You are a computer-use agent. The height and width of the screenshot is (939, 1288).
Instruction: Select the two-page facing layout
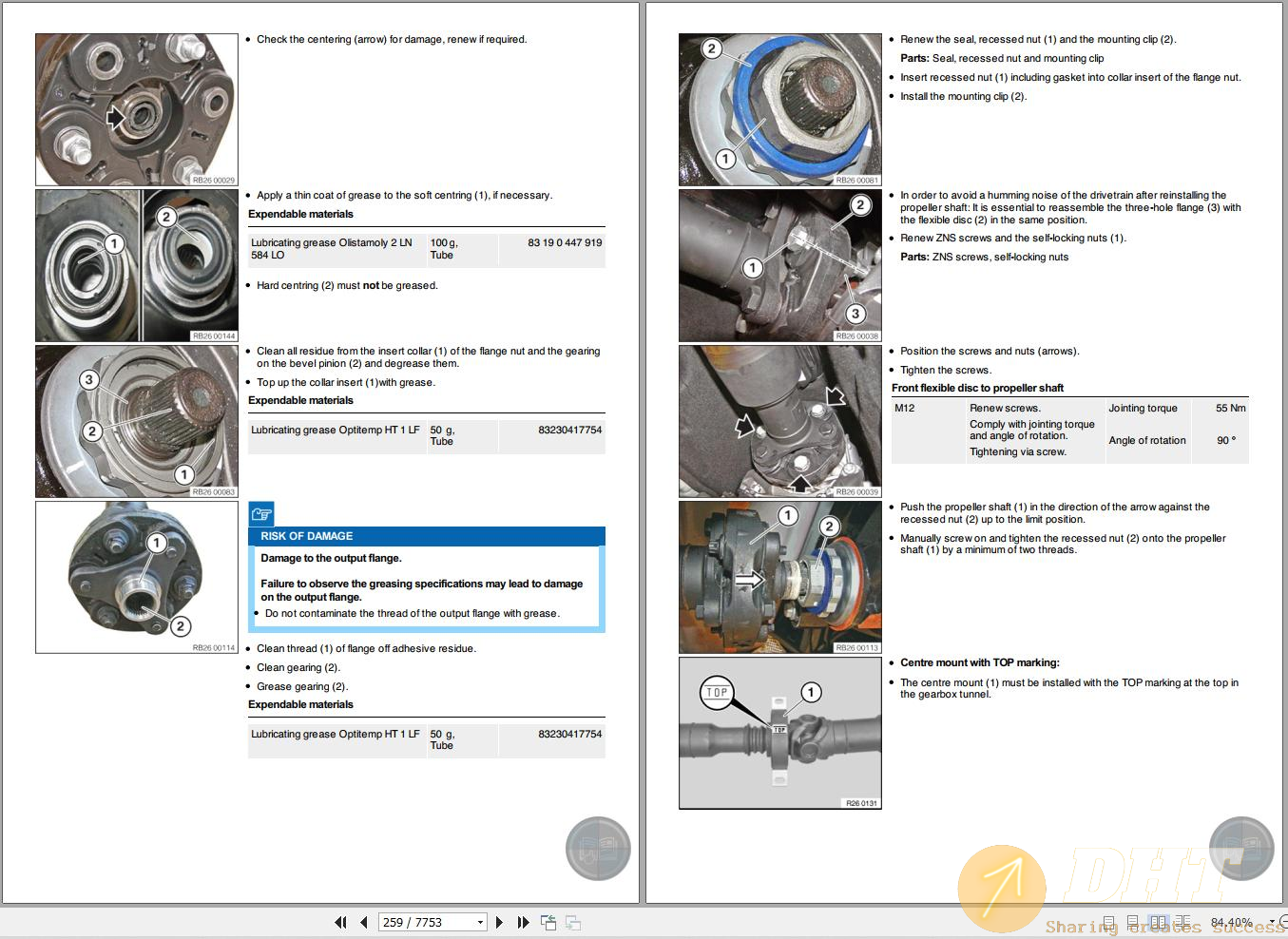[1158, 922]
